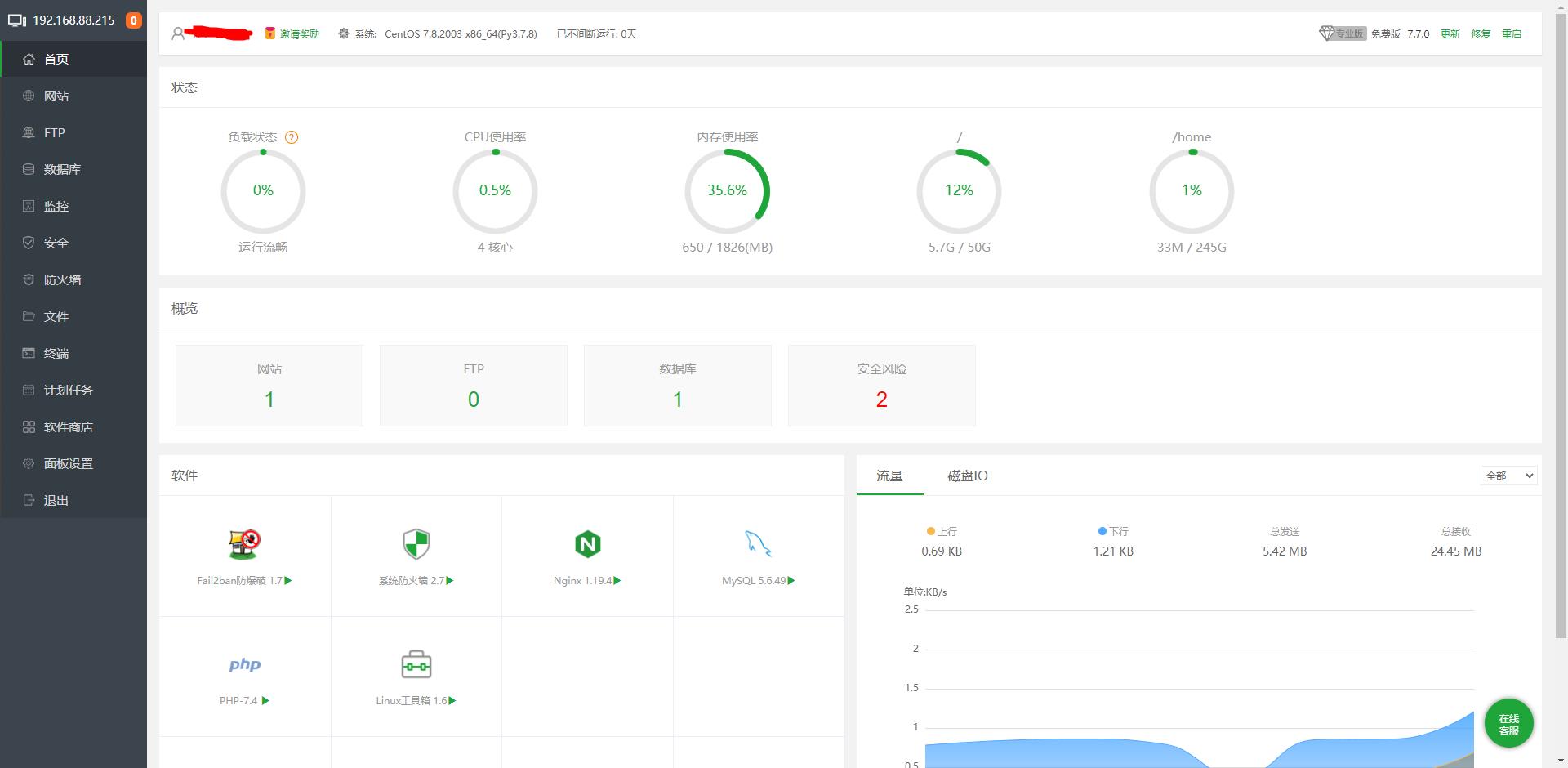
Task: Open the 安全风险 card showing 2
Action: pos(882,386)
